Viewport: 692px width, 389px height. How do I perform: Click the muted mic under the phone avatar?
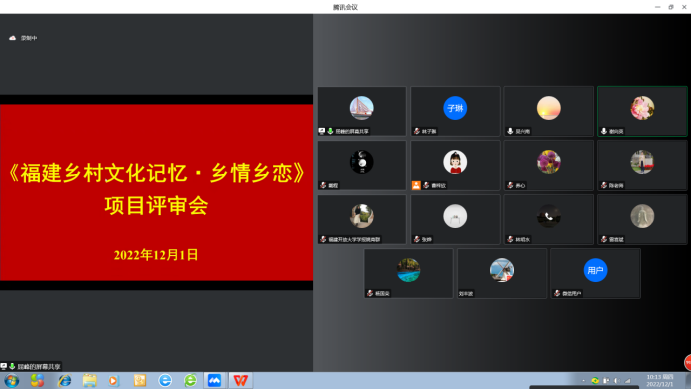(x=510, y=239)
